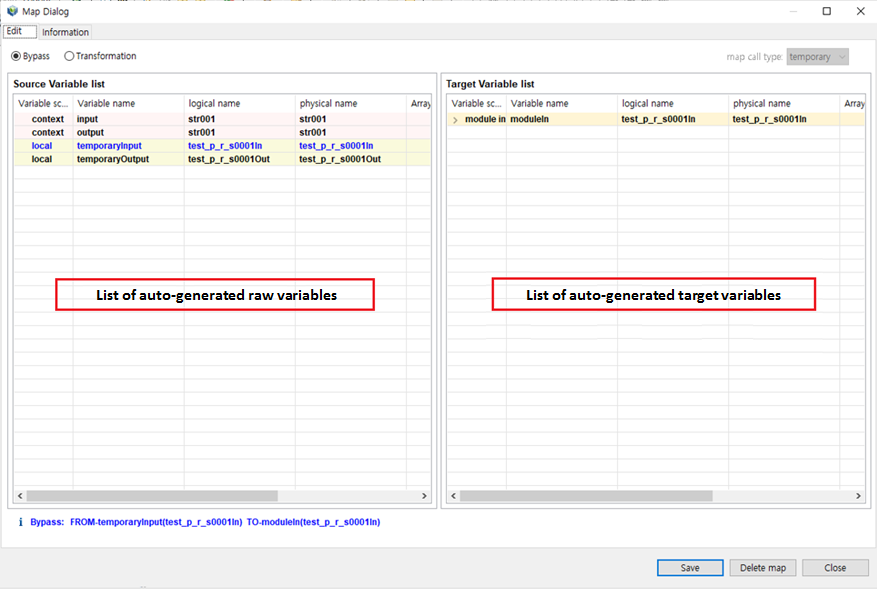877x589 pixels.
Task: Click right scroll arrow under Source Variable list
Action: click(x=423, y=495)
